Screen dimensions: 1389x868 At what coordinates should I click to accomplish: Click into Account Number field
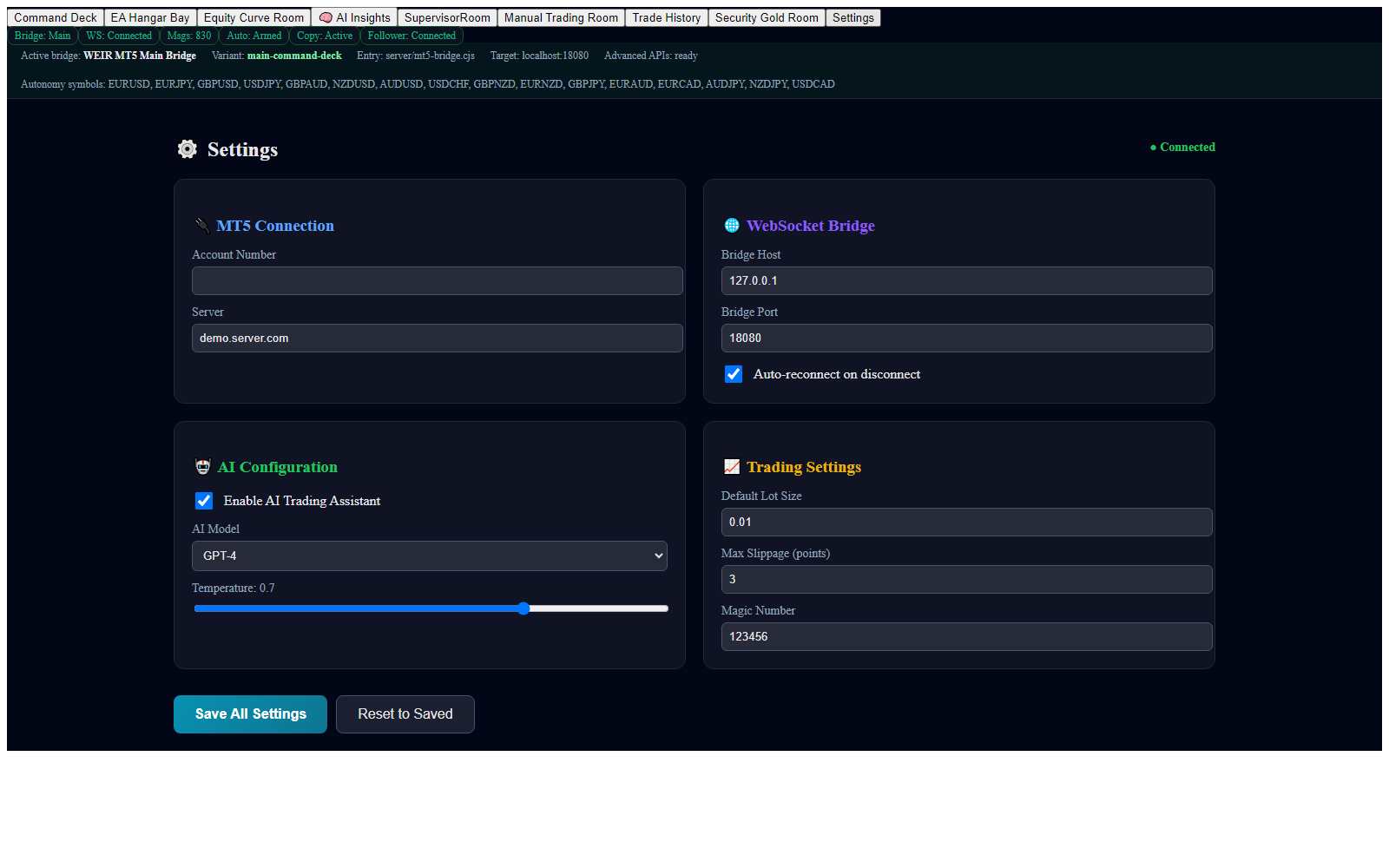438,280
